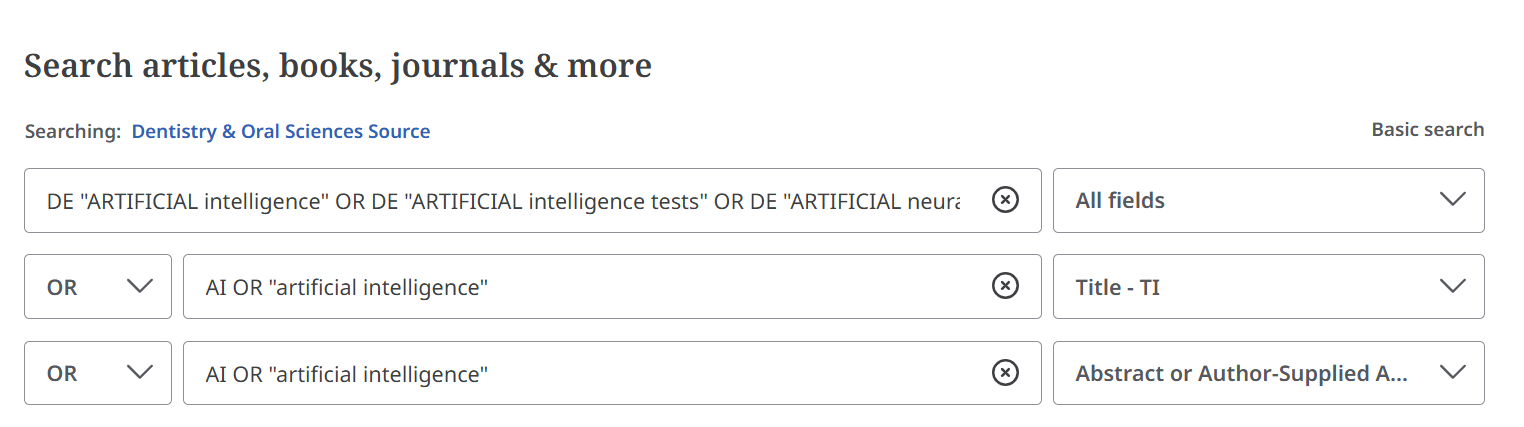
Task: Open the Abstract or Author-Supplied field dropdown
Action: [1268, 373]
